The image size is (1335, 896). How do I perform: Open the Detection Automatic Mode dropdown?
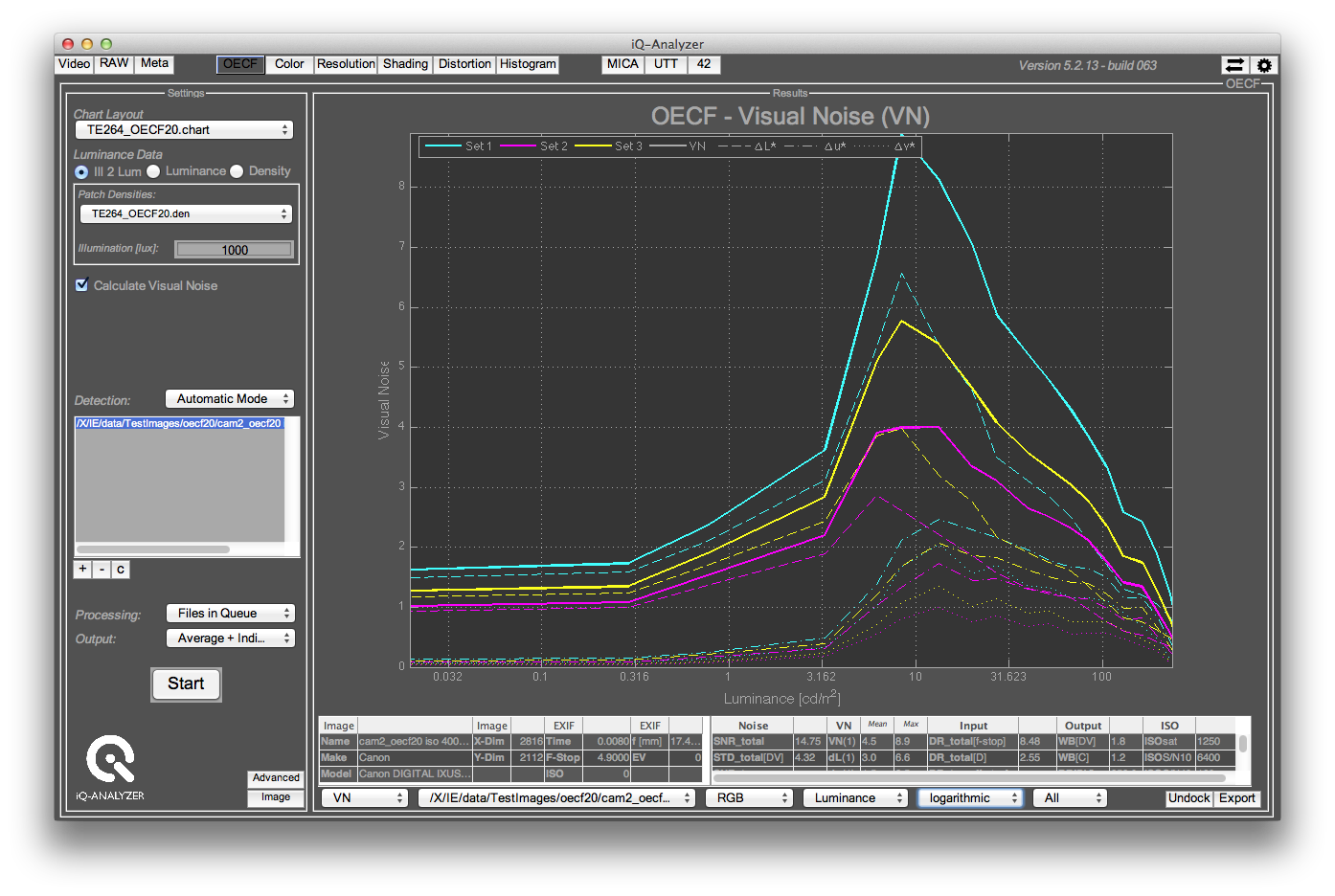tap(230, 399)
